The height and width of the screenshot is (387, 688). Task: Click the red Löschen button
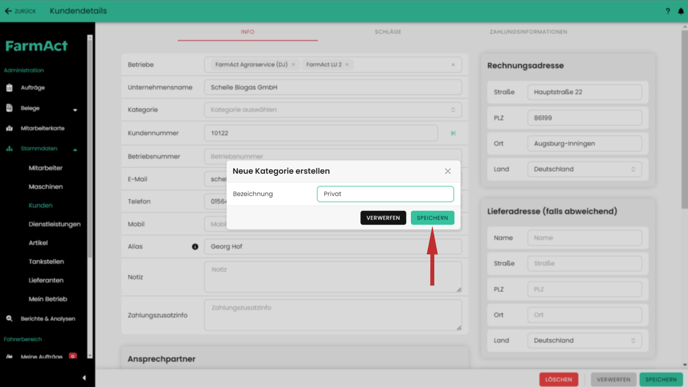click(559, 380)
